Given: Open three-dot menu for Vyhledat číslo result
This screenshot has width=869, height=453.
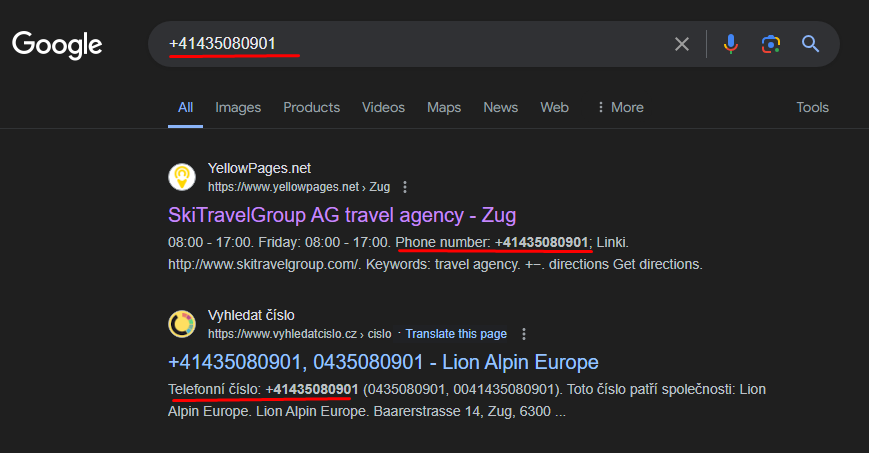Looking at the screenshot, I should click(x=523, y=334).
